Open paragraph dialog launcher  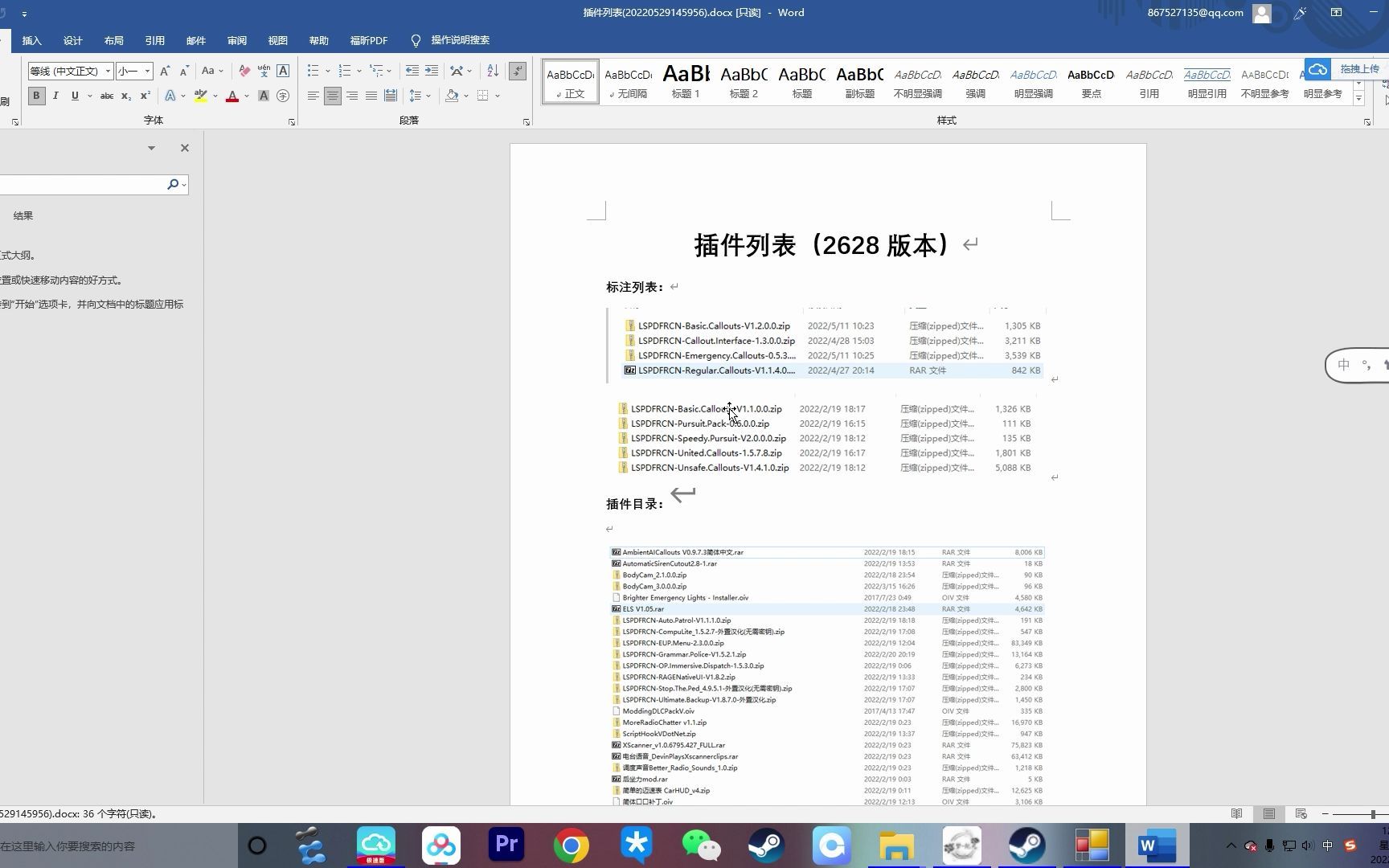coord(527,122)
